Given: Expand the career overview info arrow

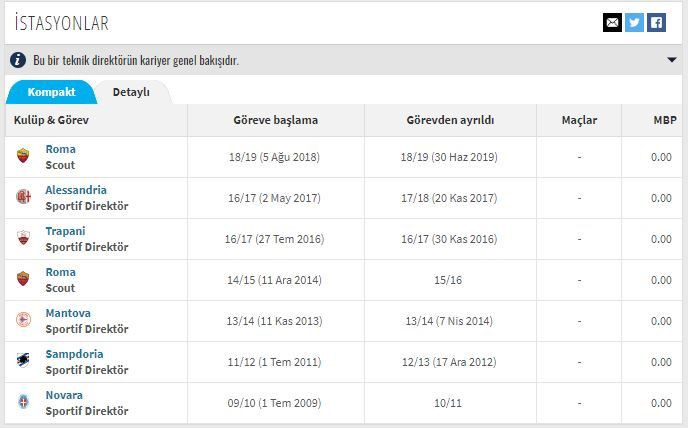Looking at the screenshot, I should click(x=671, y=60).
